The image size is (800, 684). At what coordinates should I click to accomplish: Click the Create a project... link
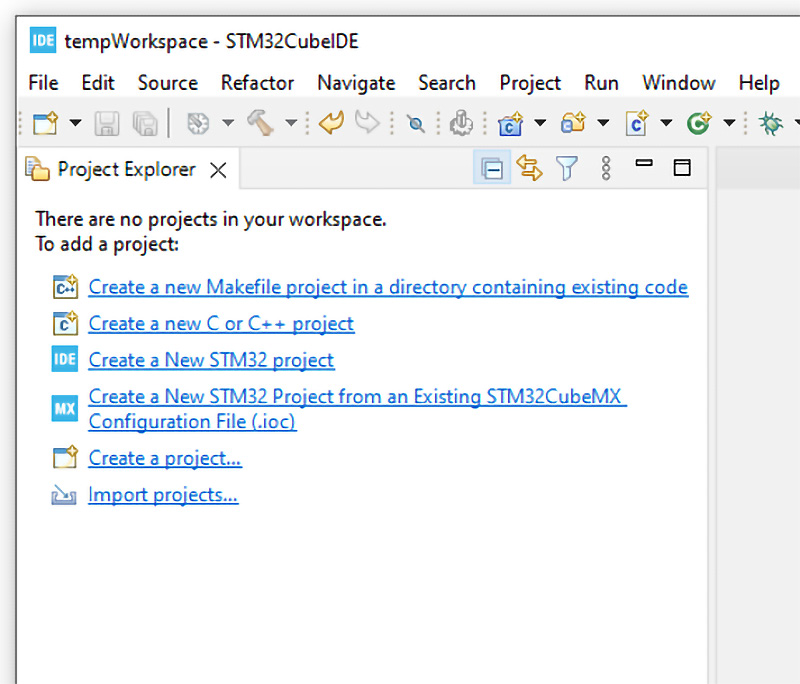point(165,458)
